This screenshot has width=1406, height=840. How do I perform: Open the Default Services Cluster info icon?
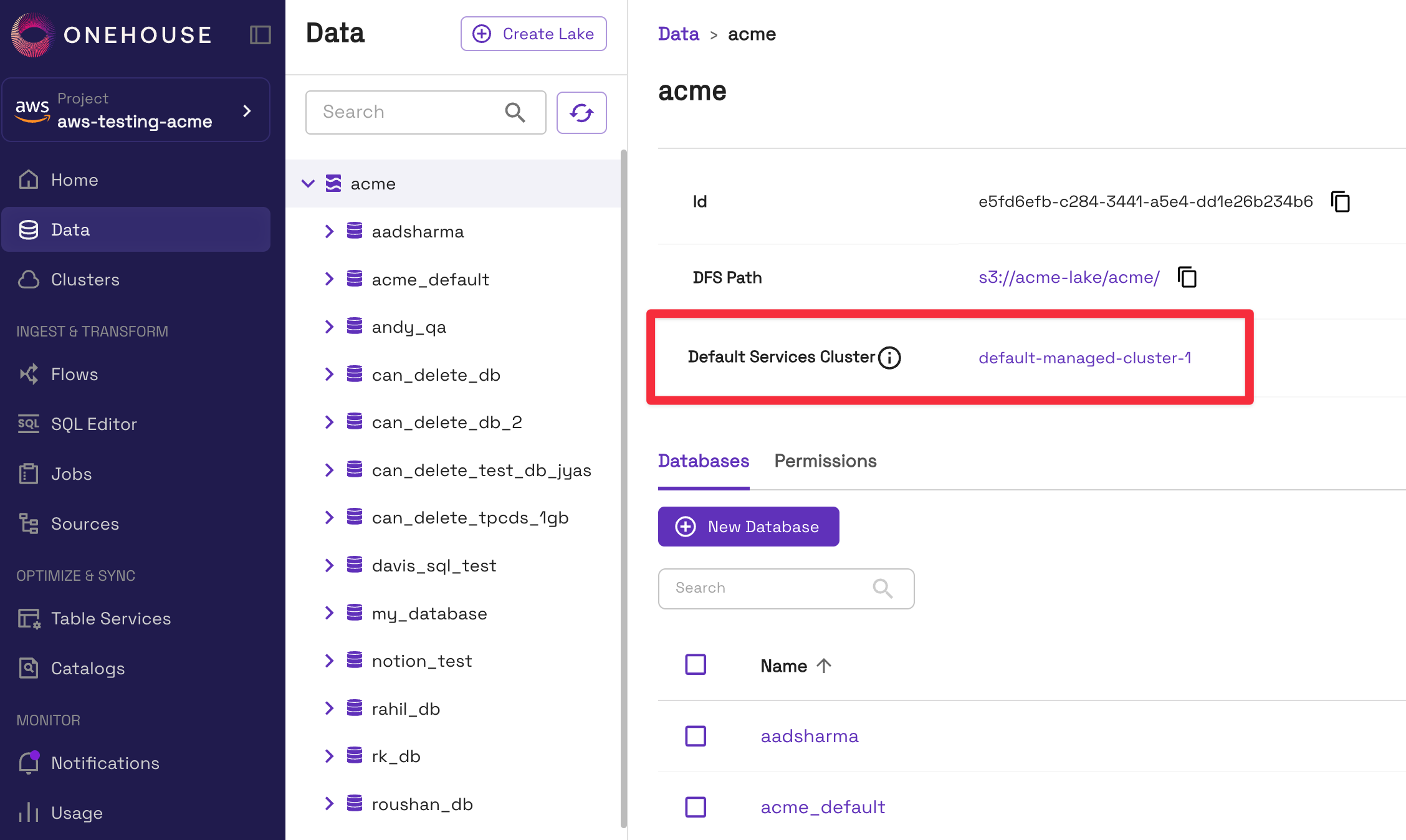tap(889, 358)
